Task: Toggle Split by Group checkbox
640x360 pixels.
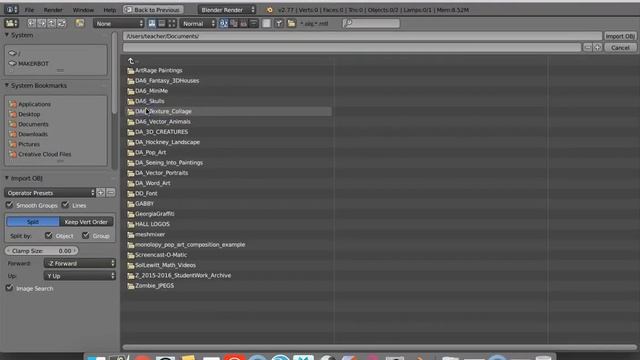Action: pos(85,236)
